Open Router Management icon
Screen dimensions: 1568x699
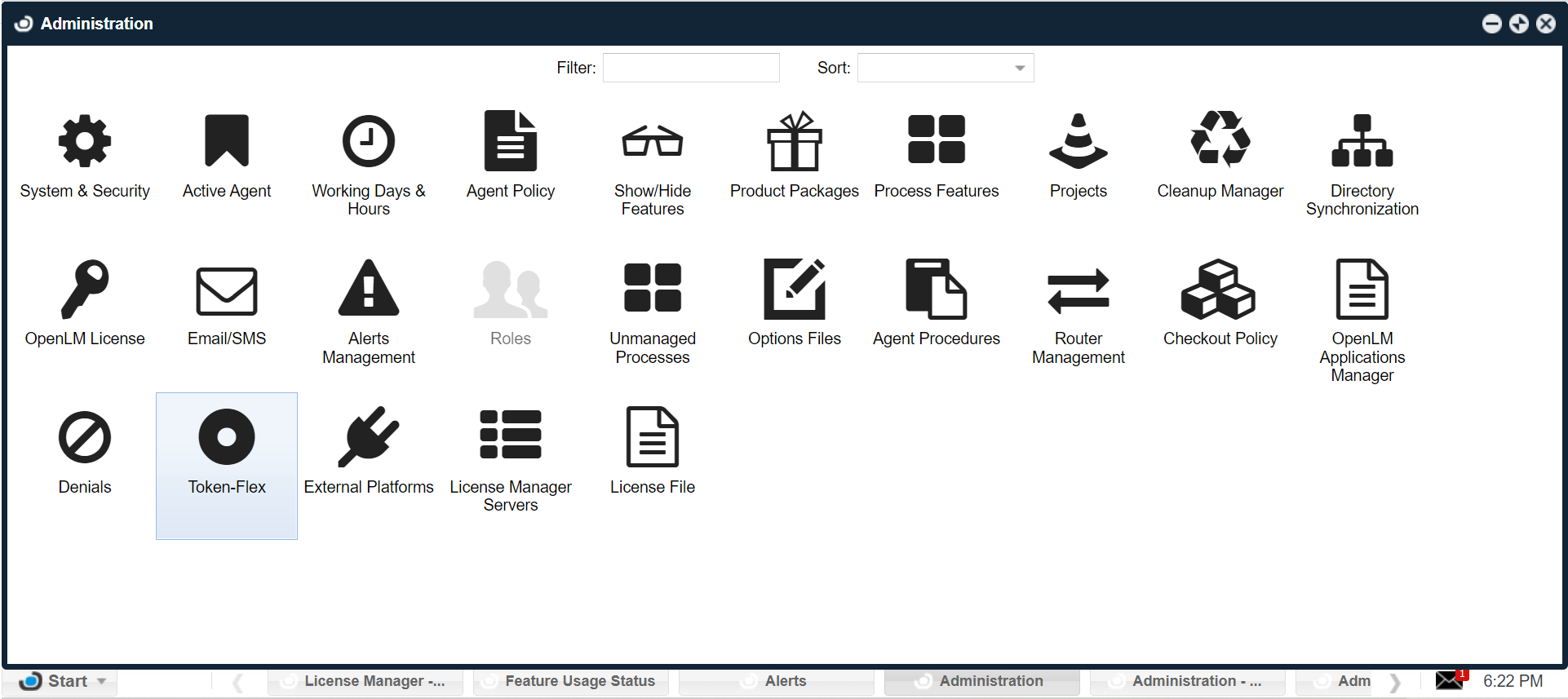1078,291
